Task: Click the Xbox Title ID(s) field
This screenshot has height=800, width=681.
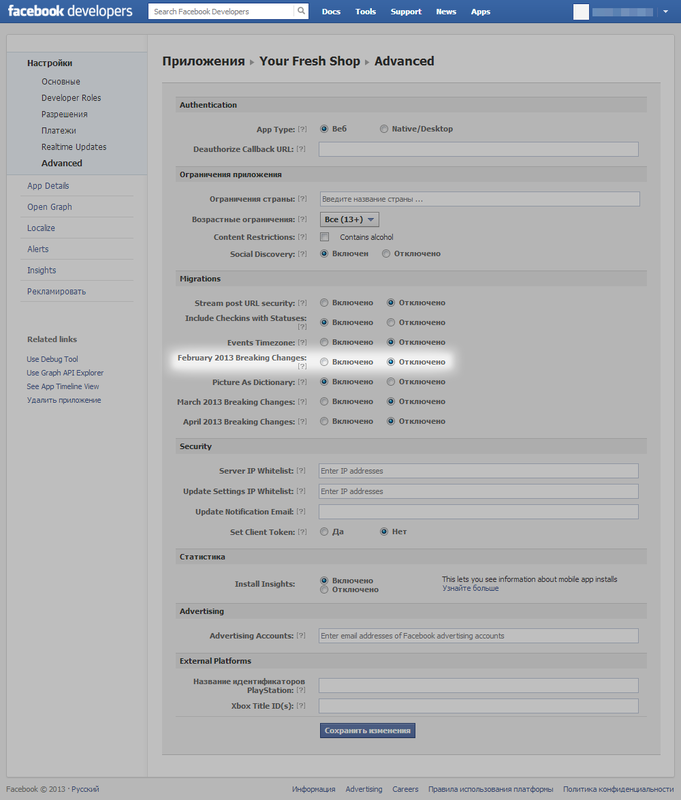Action: (x=478, y=706)
